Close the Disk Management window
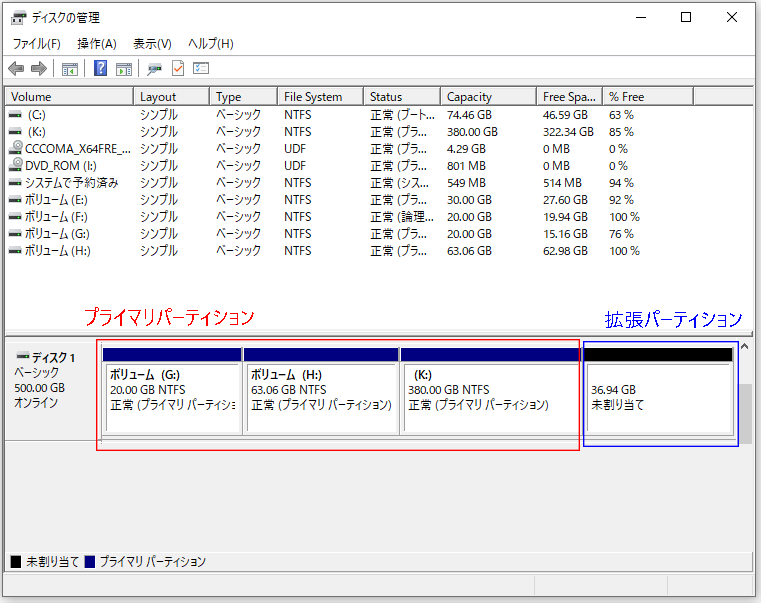Image resolution: width=761 pixels, height=603 pixels. pos(732,17)
